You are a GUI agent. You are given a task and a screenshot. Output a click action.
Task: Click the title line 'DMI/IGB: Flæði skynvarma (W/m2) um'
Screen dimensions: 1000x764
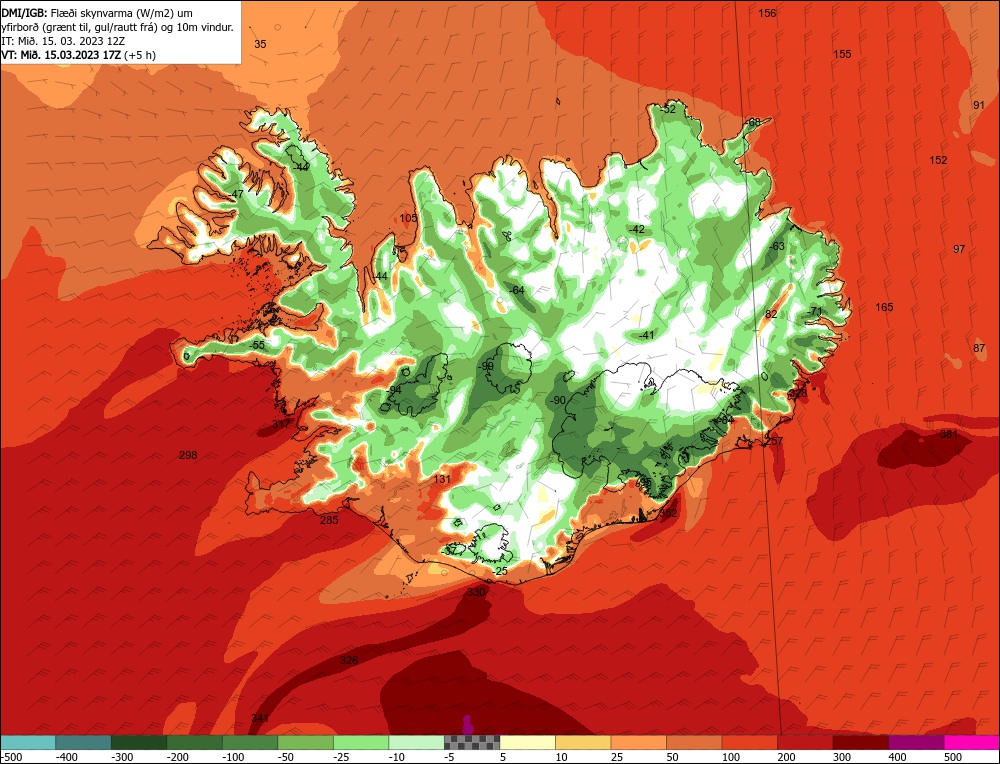click(98, 13)
